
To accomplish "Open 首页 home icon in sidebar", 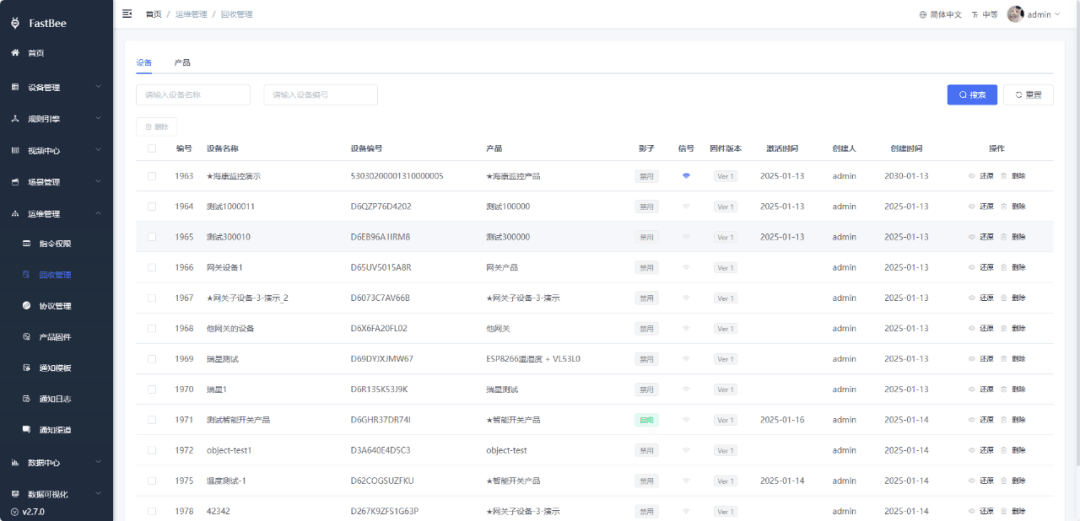I will [15, 53].
